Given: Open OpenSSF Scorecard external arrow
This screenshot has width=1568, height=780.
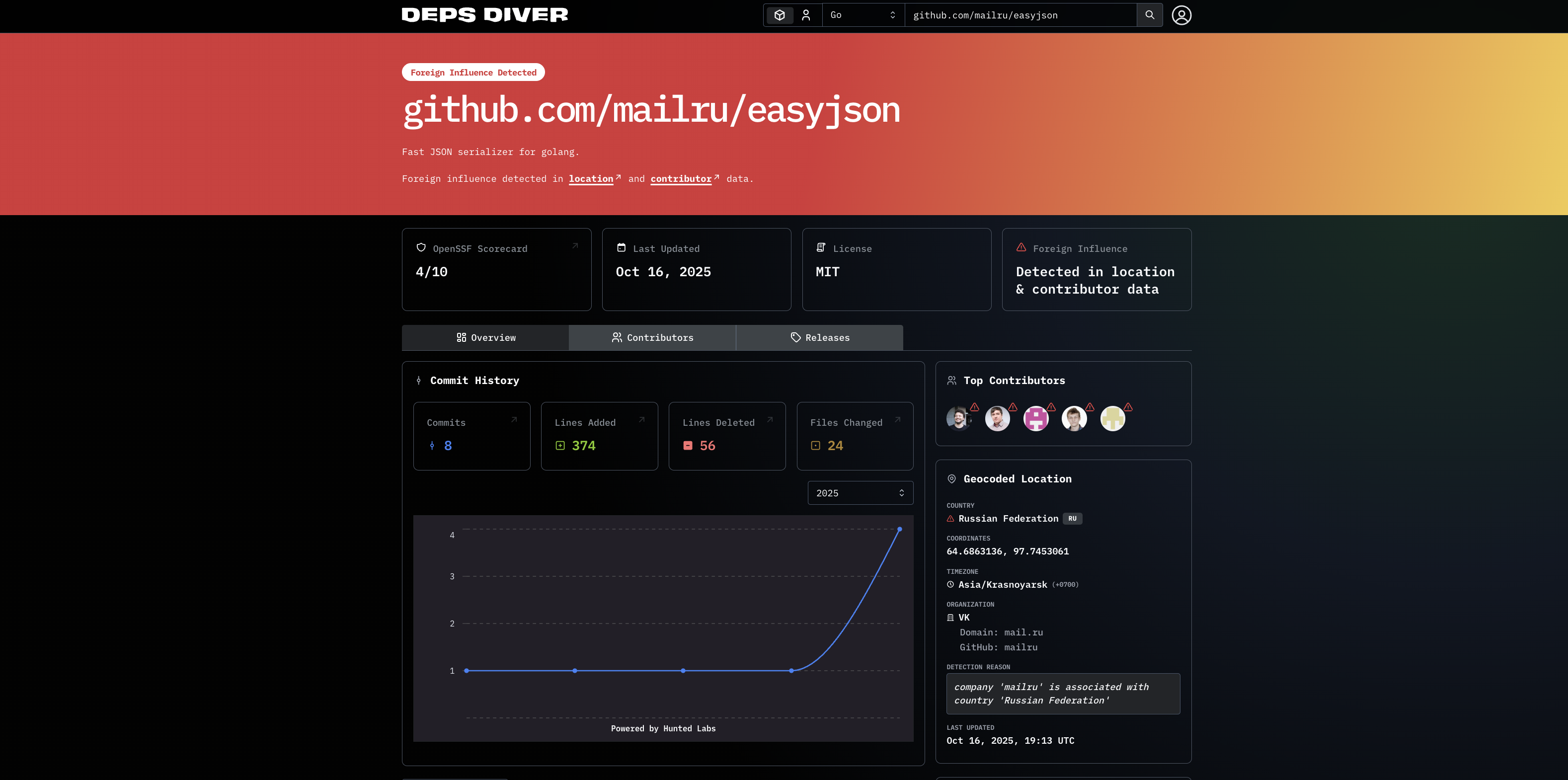Looking at the screenshot, I should 575,246.
